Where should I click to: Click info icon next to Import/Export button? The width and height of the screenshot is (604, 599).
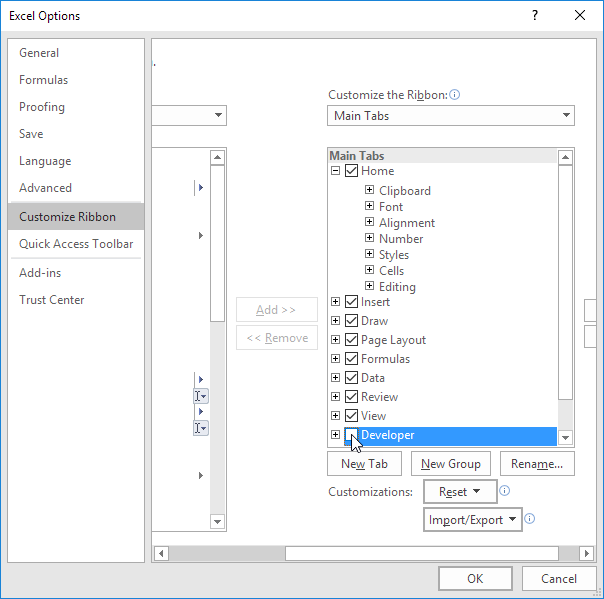(530, 518)
